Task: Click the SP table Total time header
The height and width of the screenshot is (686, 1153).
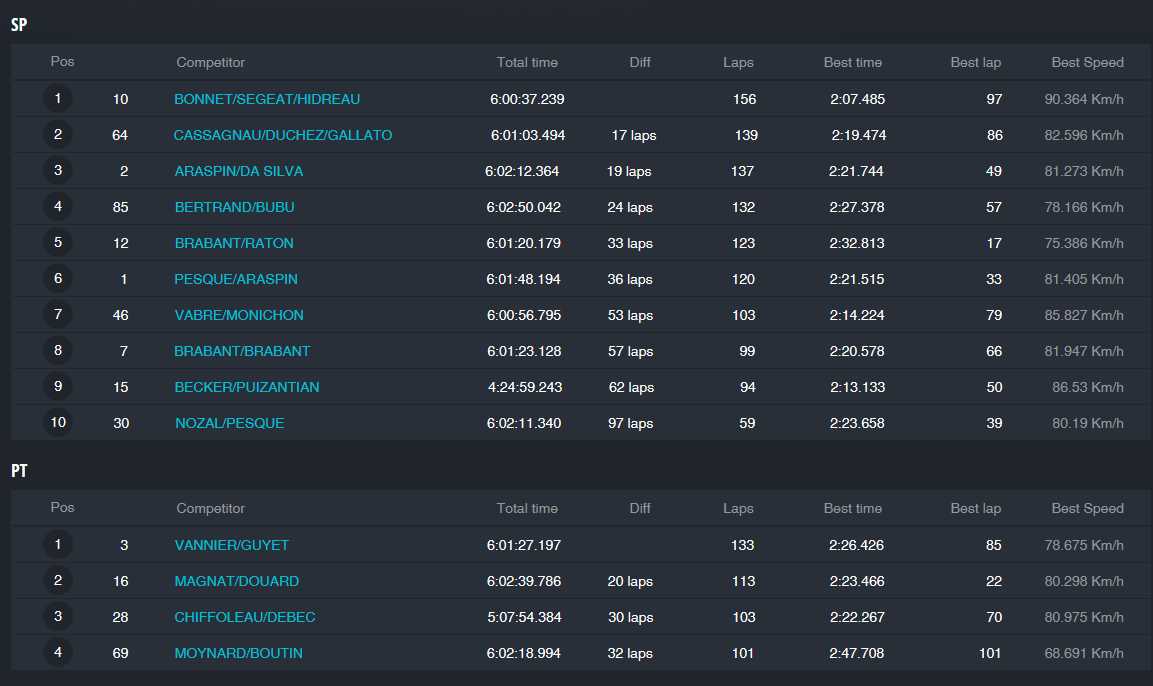Action: click(x=527, y=62)
